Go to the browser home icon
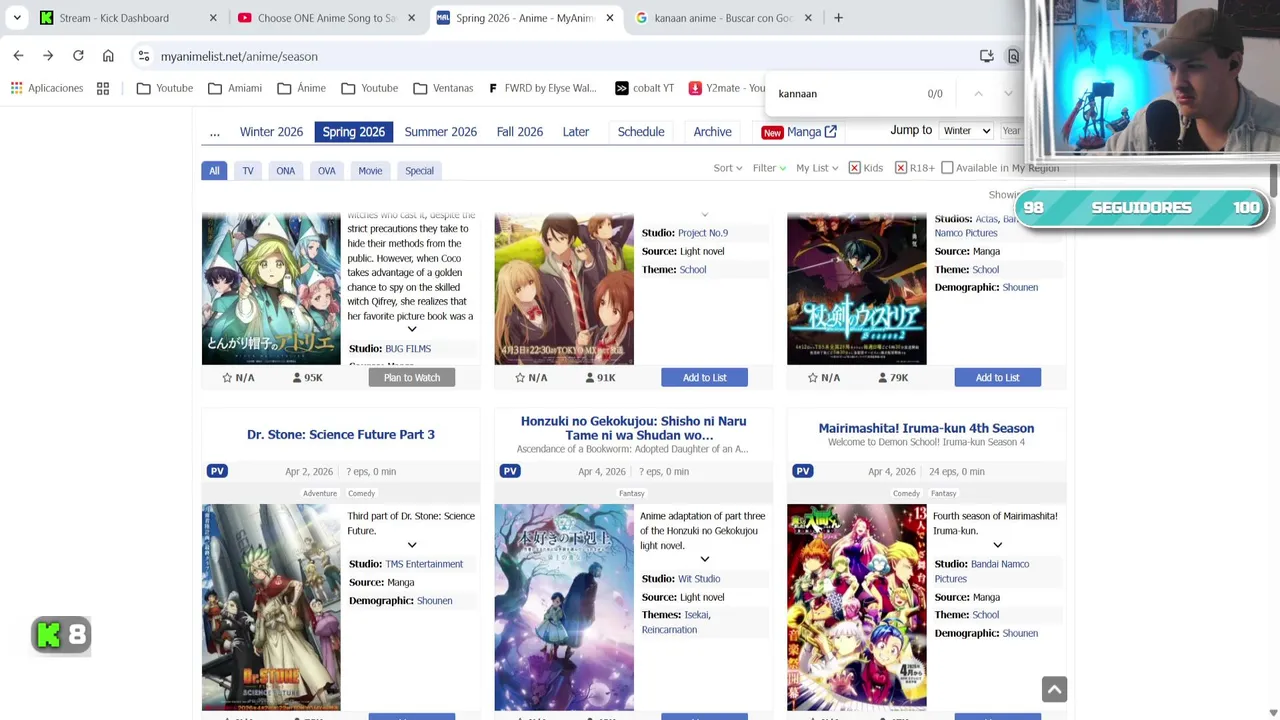The height and width of the screenshot is (720, 1280). click(x=108, y=56)
